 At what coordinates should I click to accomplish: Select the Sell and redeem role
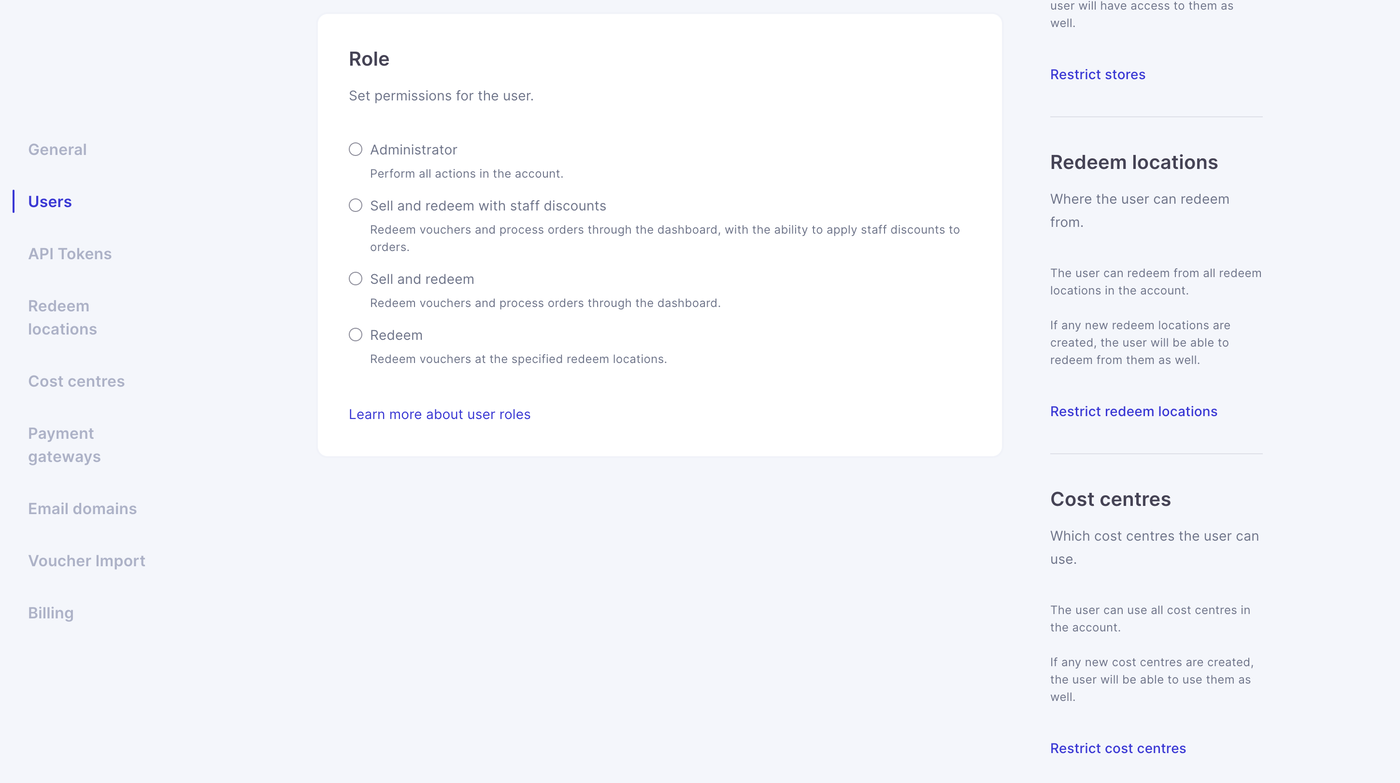pos(355,279)
